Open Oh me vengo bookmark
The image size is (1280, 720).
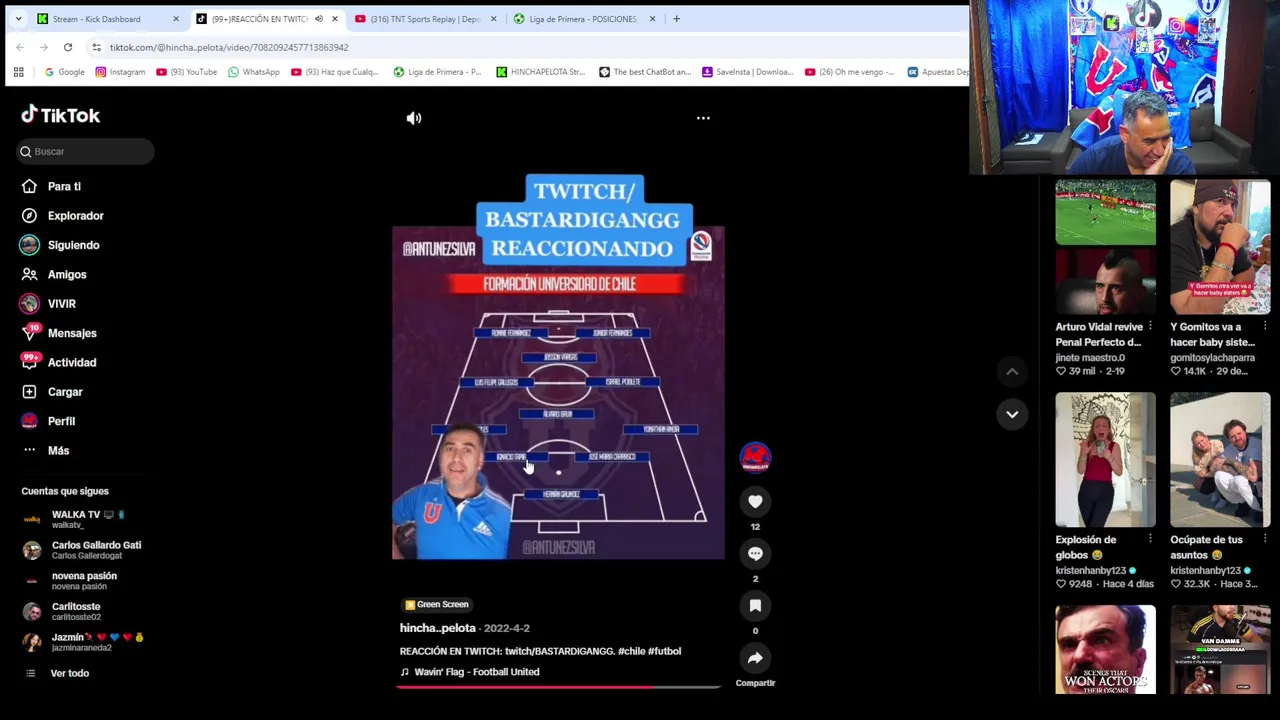click(850, 72)
